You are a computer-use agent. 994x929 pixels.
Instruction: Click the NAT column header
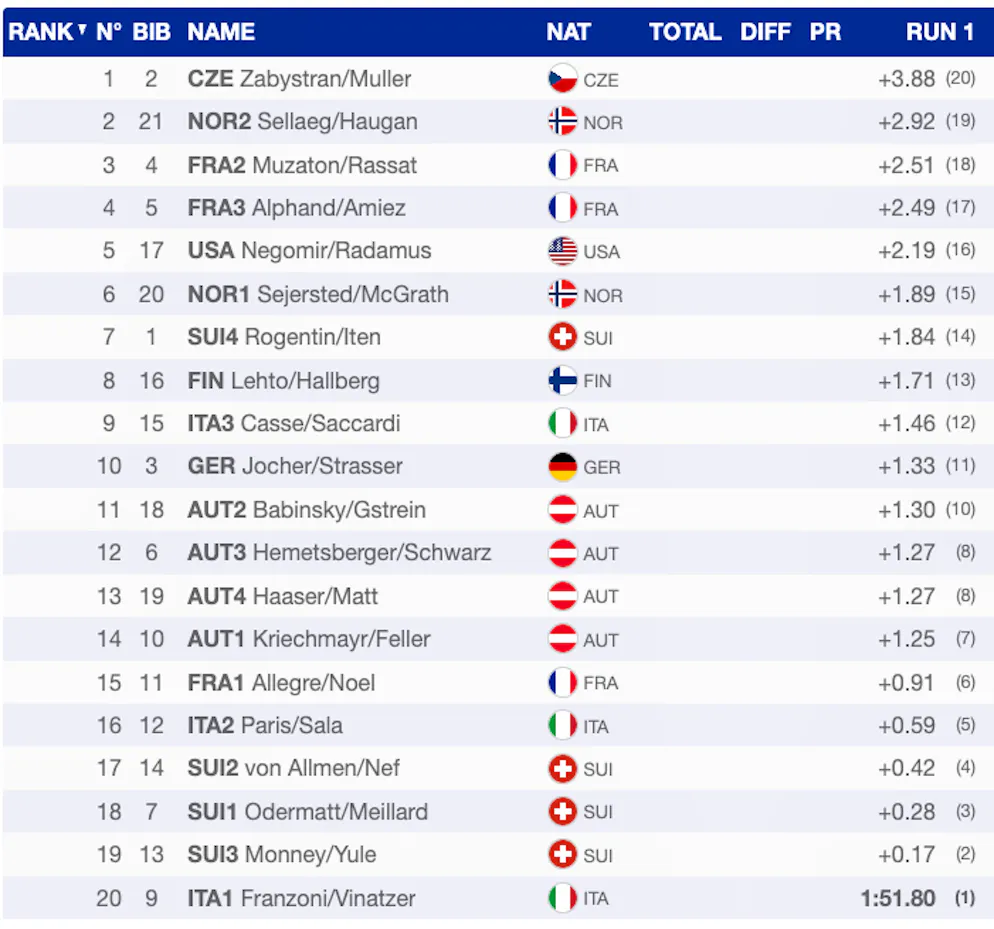(x=568, y=32)
